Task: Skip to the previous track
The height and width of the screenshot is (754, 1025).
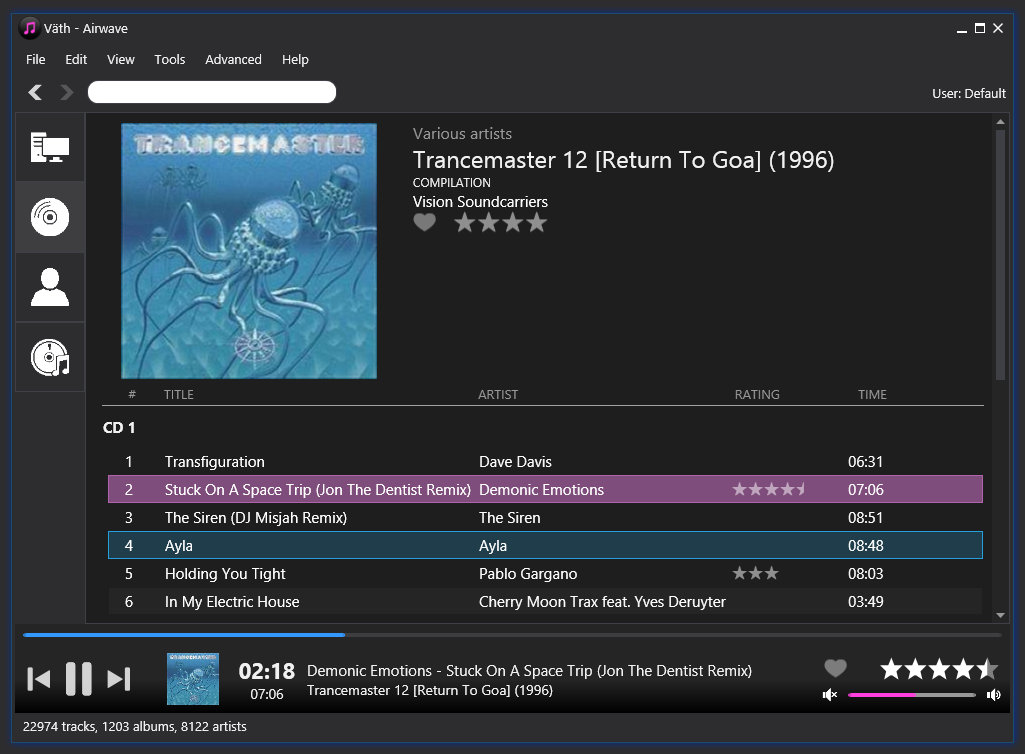Action: 38,679
